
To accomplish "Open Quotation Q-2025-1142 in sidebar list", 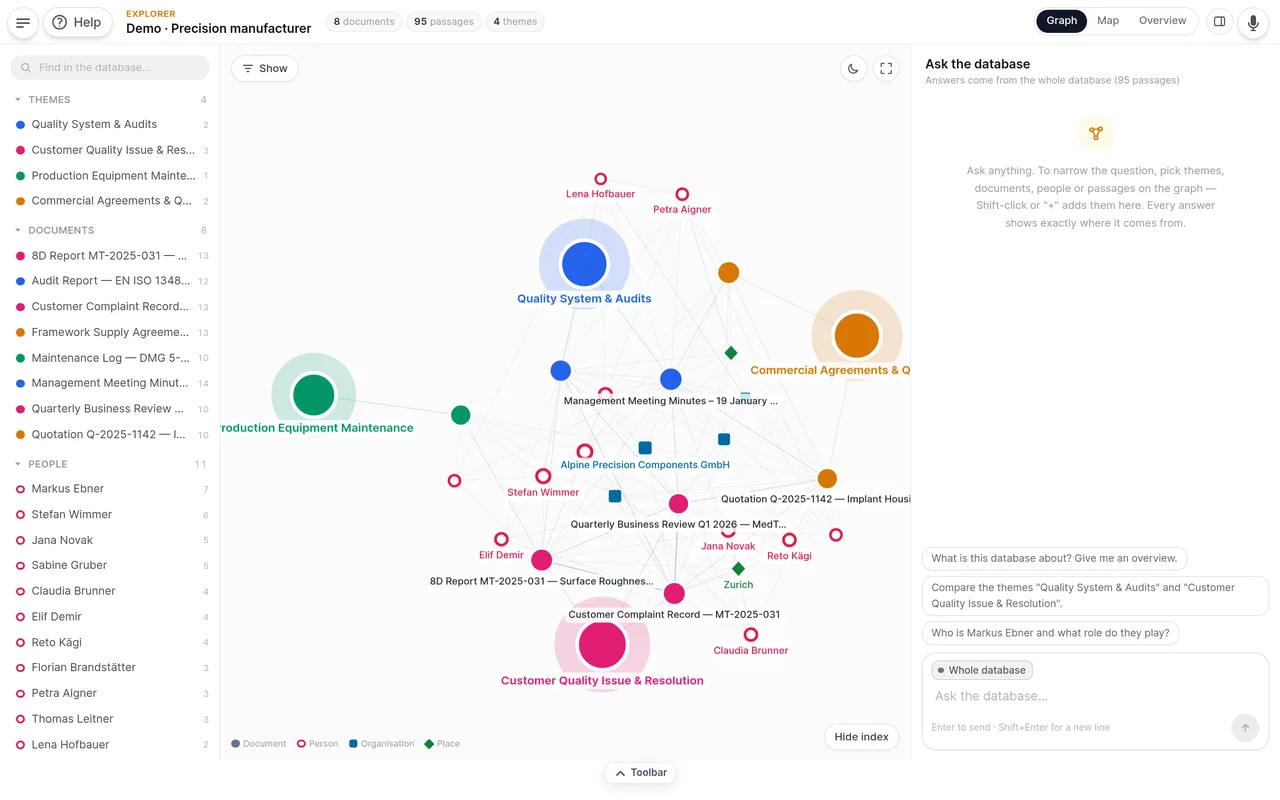I will (110, 434).
